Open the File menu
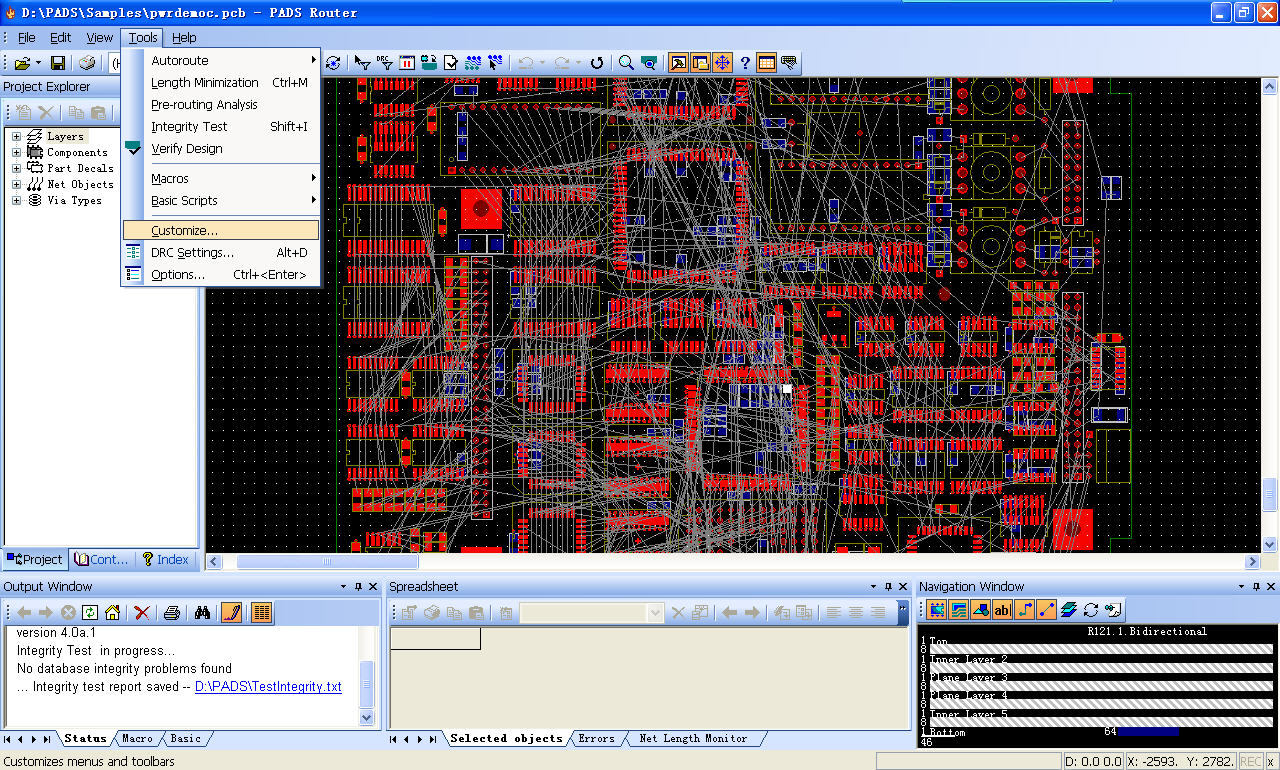Image resolution: width=1280 pixels, height=770 pixels. [27, 38]
